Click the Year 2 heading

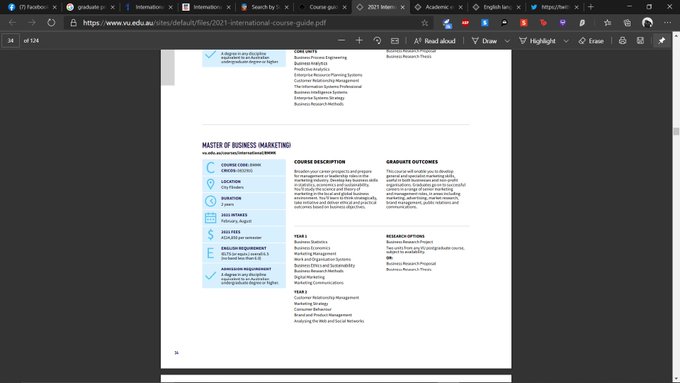301,292
